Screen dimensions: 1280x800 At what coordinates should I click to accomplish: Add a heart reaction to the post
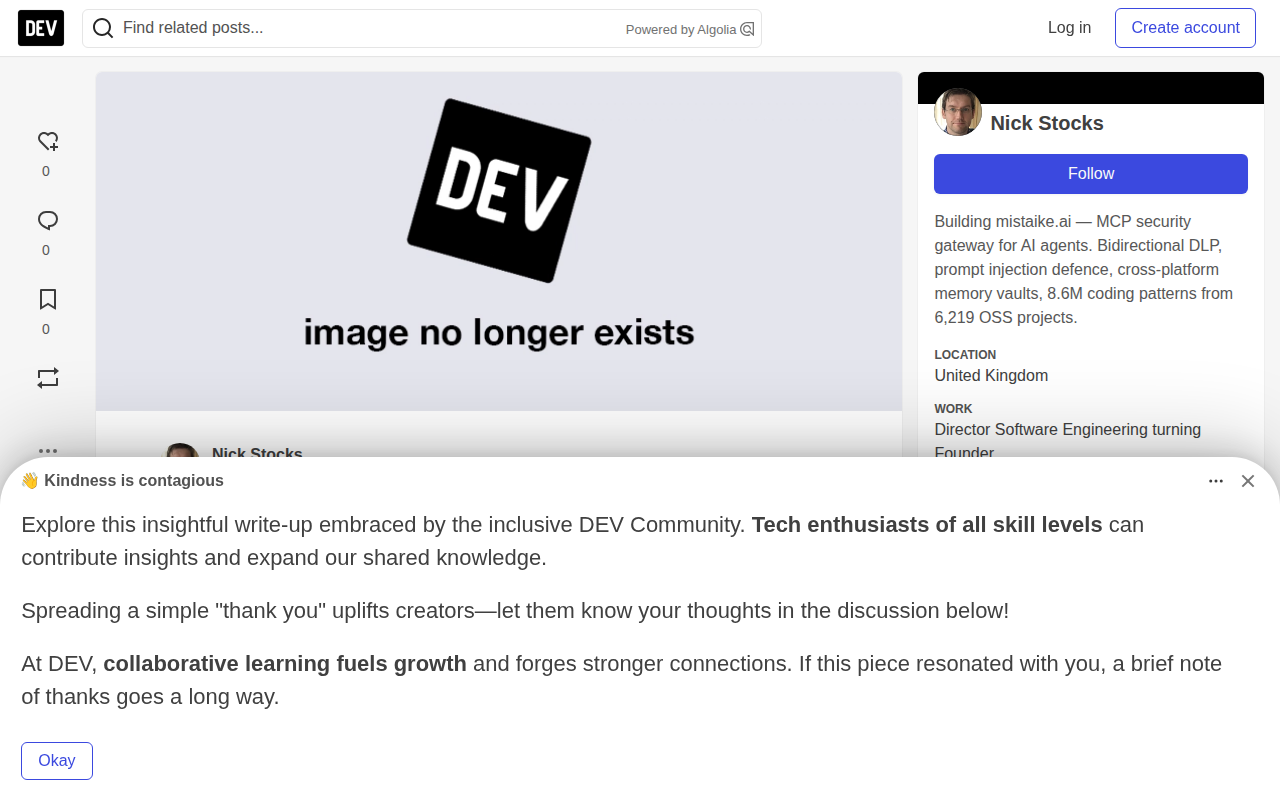(47, 141)
